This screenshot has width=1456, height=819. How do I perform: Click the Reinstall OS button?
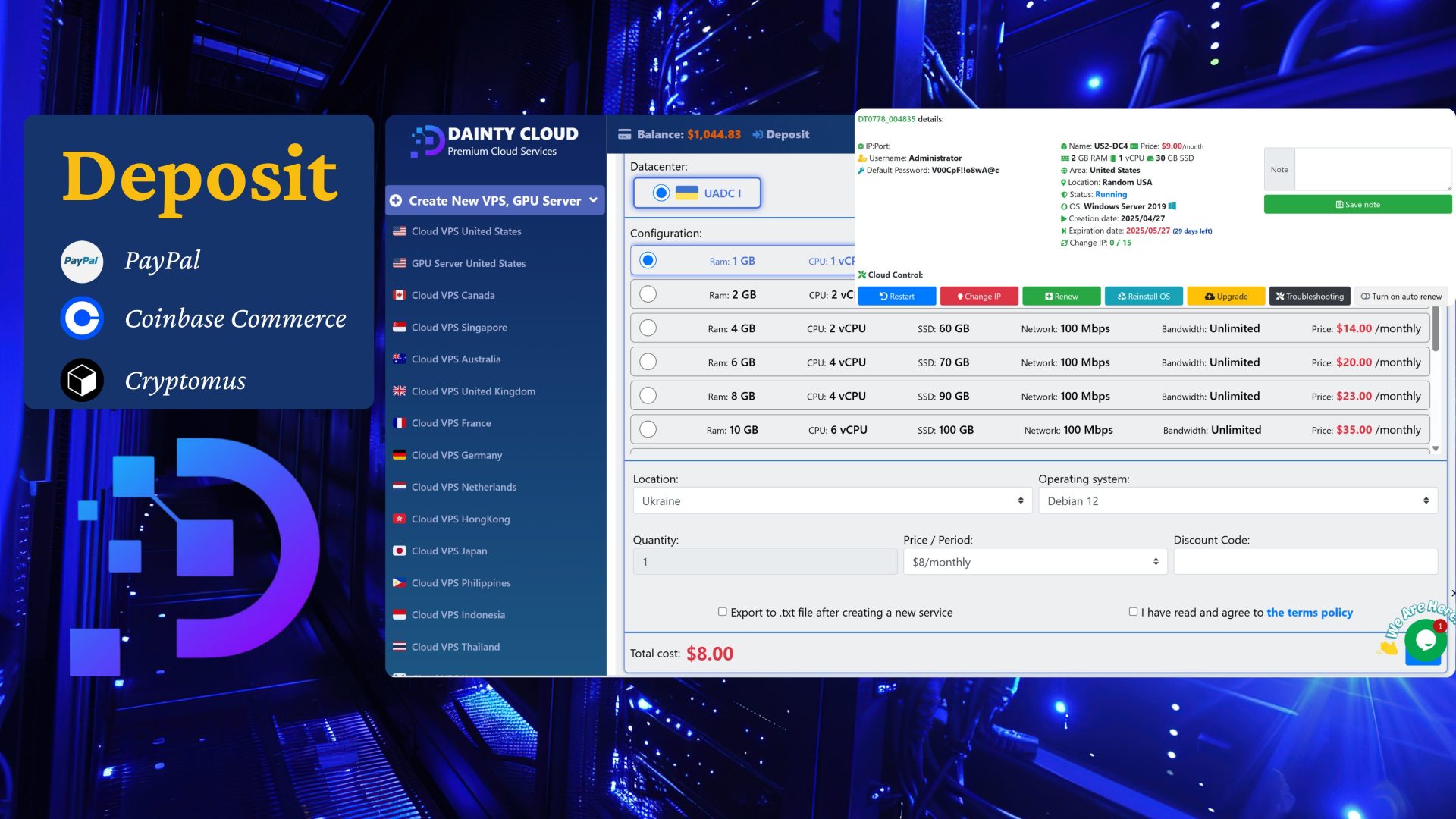1144,297
